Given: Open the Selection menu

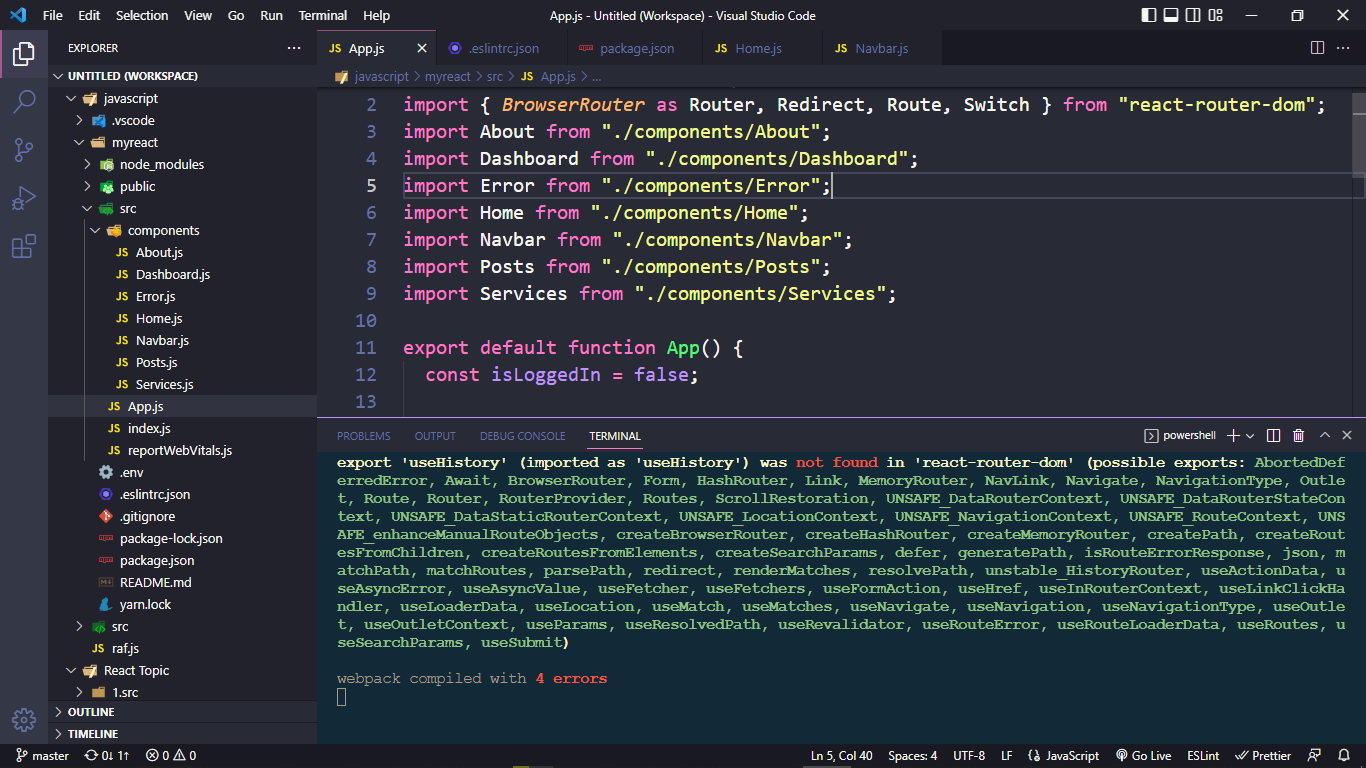Looking at the screenshot, I should [142, 15].
